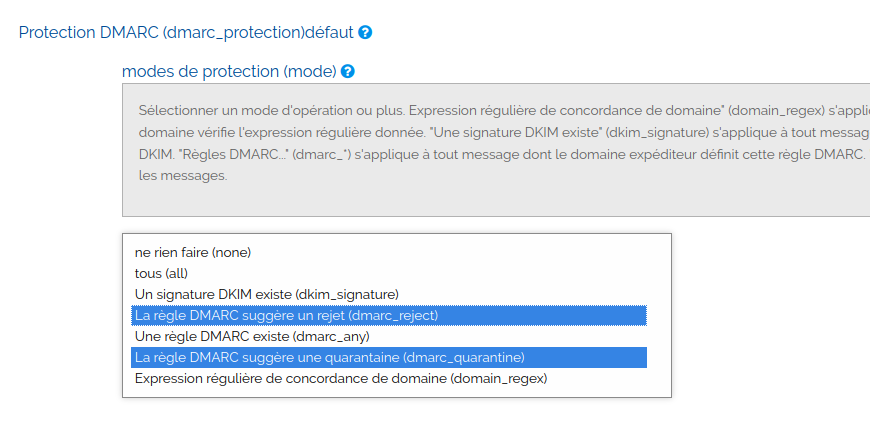Choose 'tous (all)' in the mode list
The image size is (870, 421).
[x=161, y=273]
